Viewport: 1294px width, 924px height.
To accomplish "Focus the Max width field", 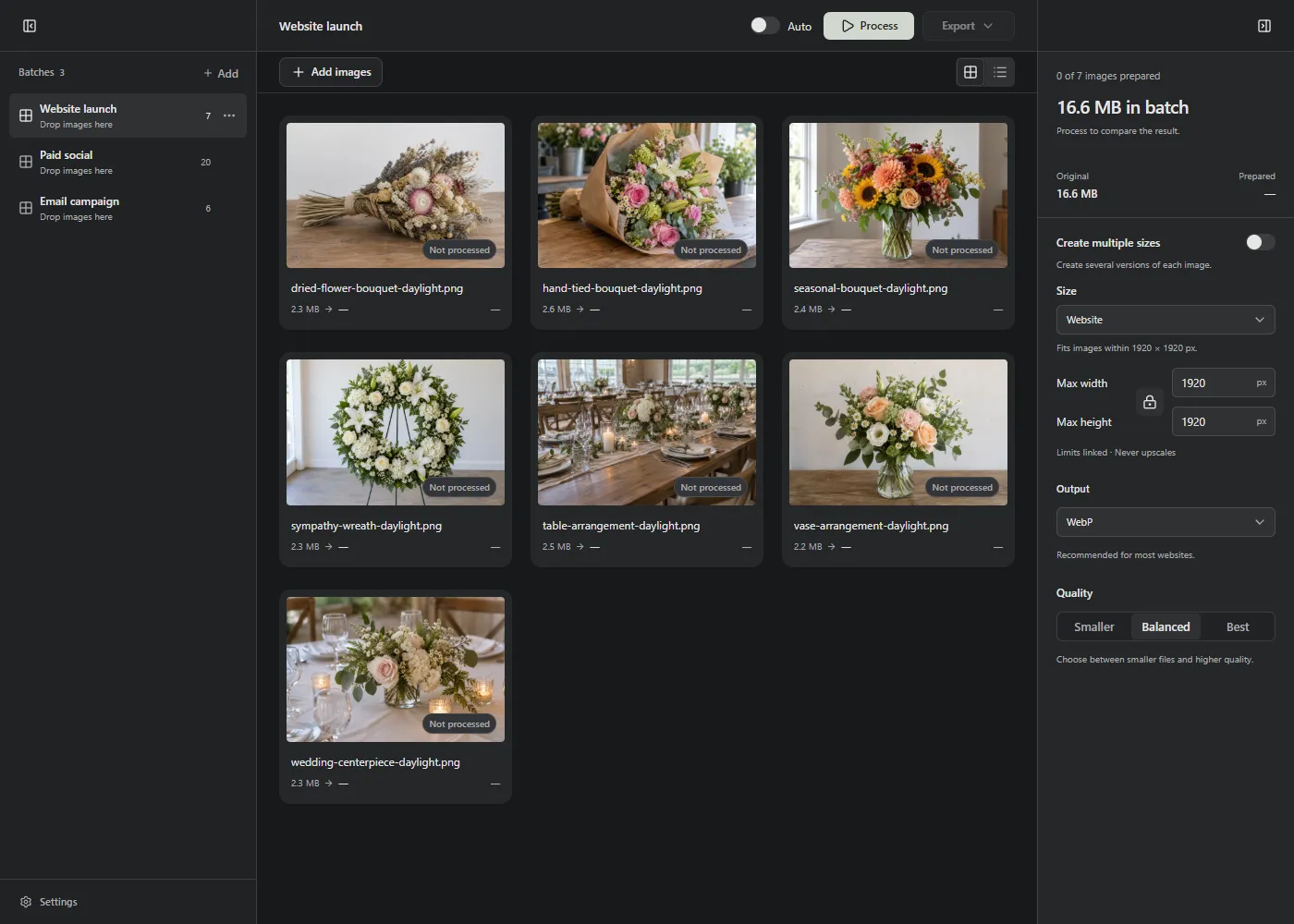I will [x=1223, y=383].
